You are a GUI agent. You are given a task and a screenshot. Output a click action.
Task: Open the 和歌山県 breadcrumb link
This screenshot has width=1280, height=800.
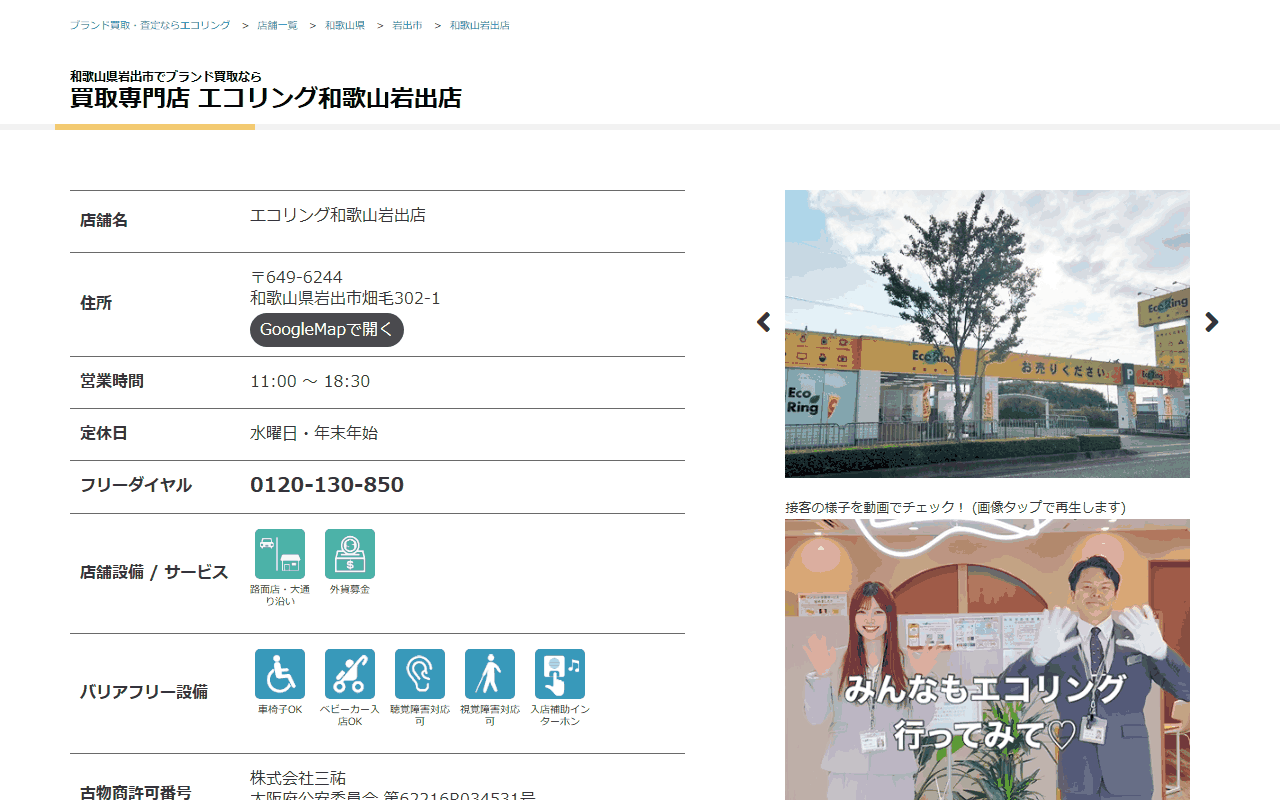click(345, 25)
